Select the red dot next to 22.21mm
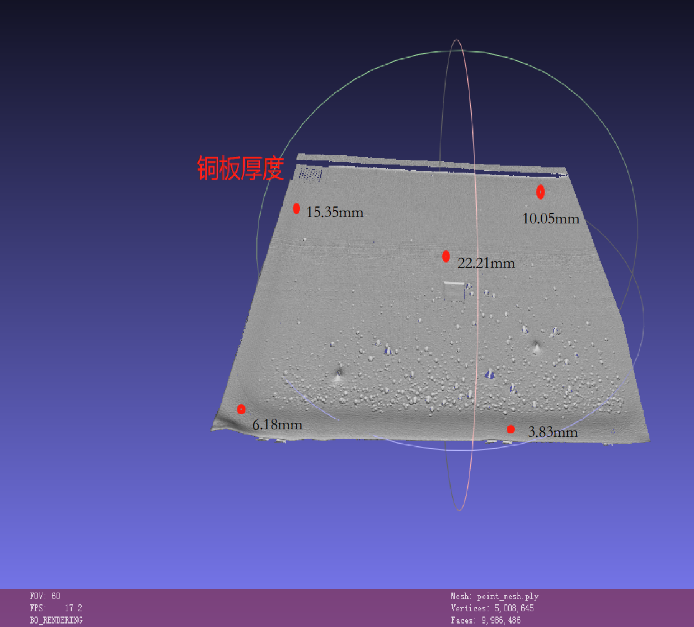Screen dimensions: 694x627 [445, 257]
